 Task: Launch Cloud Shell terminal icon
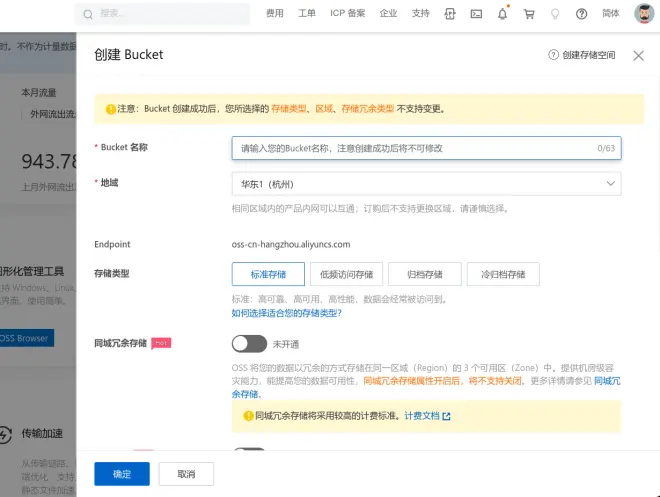(476, 14)
